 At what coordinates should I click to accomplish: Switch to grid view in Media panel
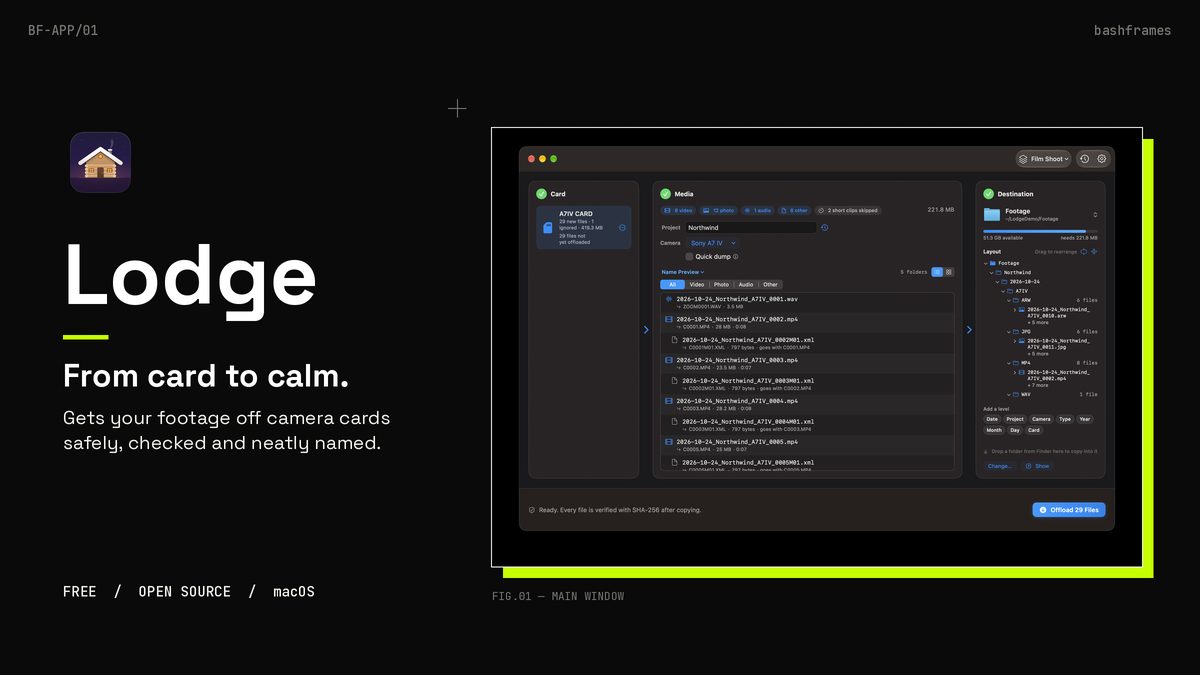[x=949, y=272]
